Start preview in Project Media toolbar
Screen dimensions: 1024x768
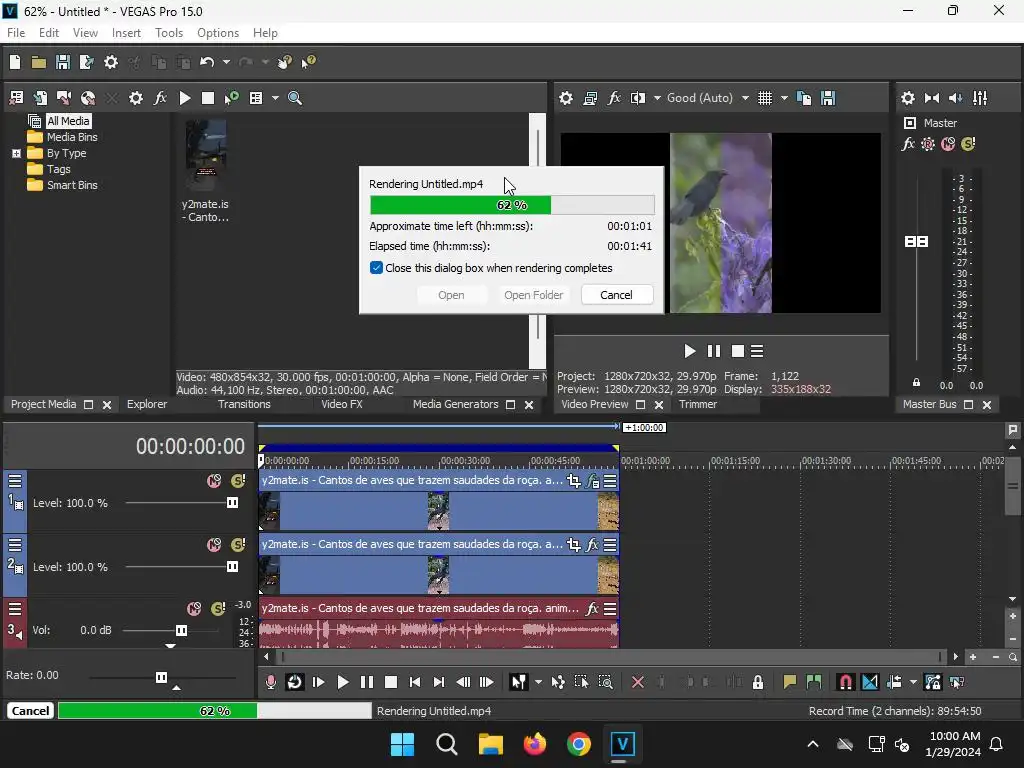pos(185,98)
